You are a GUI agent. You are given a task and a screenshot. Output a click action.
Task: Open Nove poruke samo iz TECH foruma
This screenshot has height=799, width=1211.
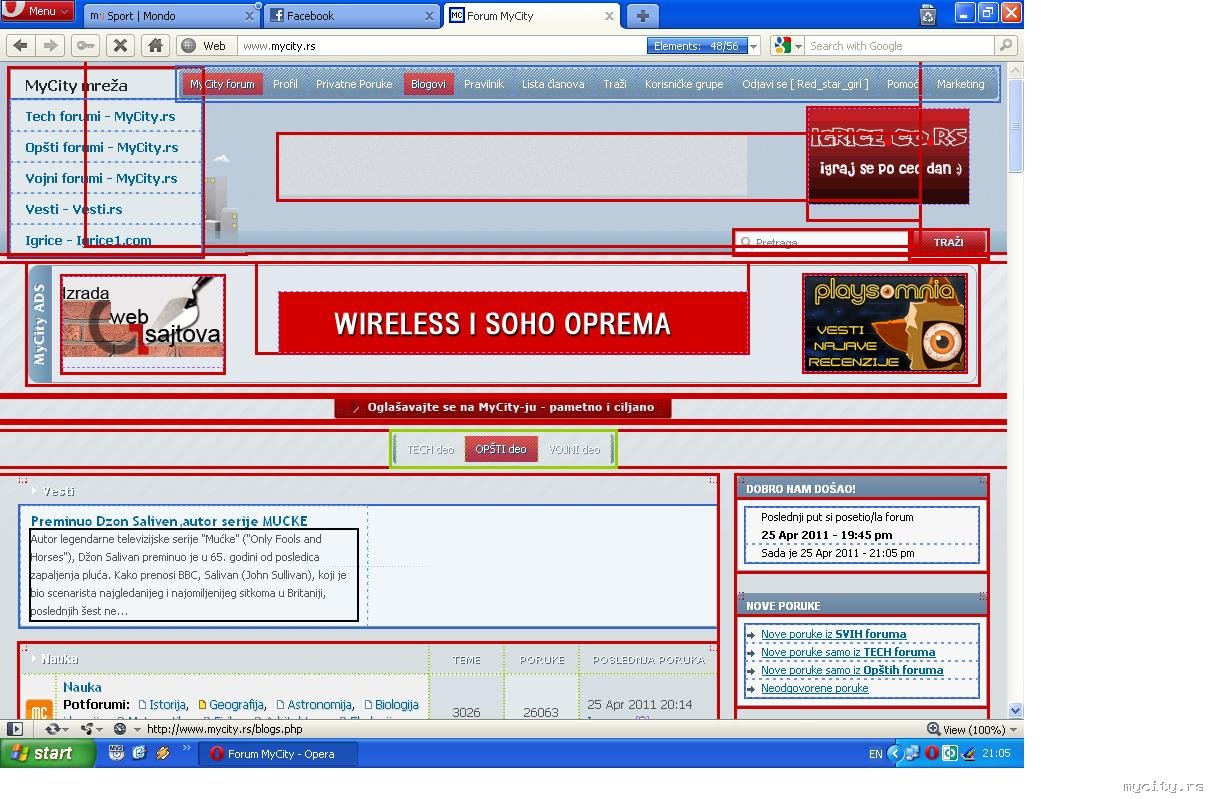[x=848, y=652]
